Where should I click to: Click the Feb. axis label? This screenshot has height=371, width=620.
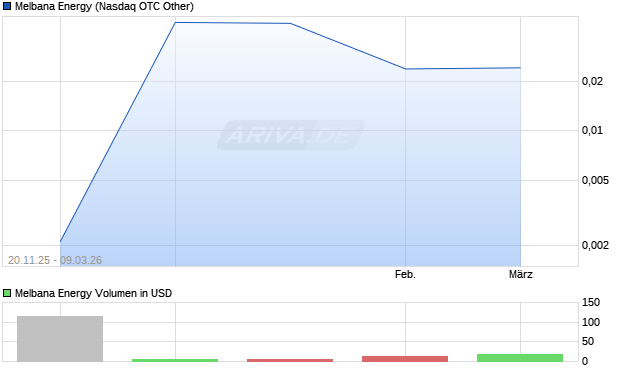tap(405, 274)
